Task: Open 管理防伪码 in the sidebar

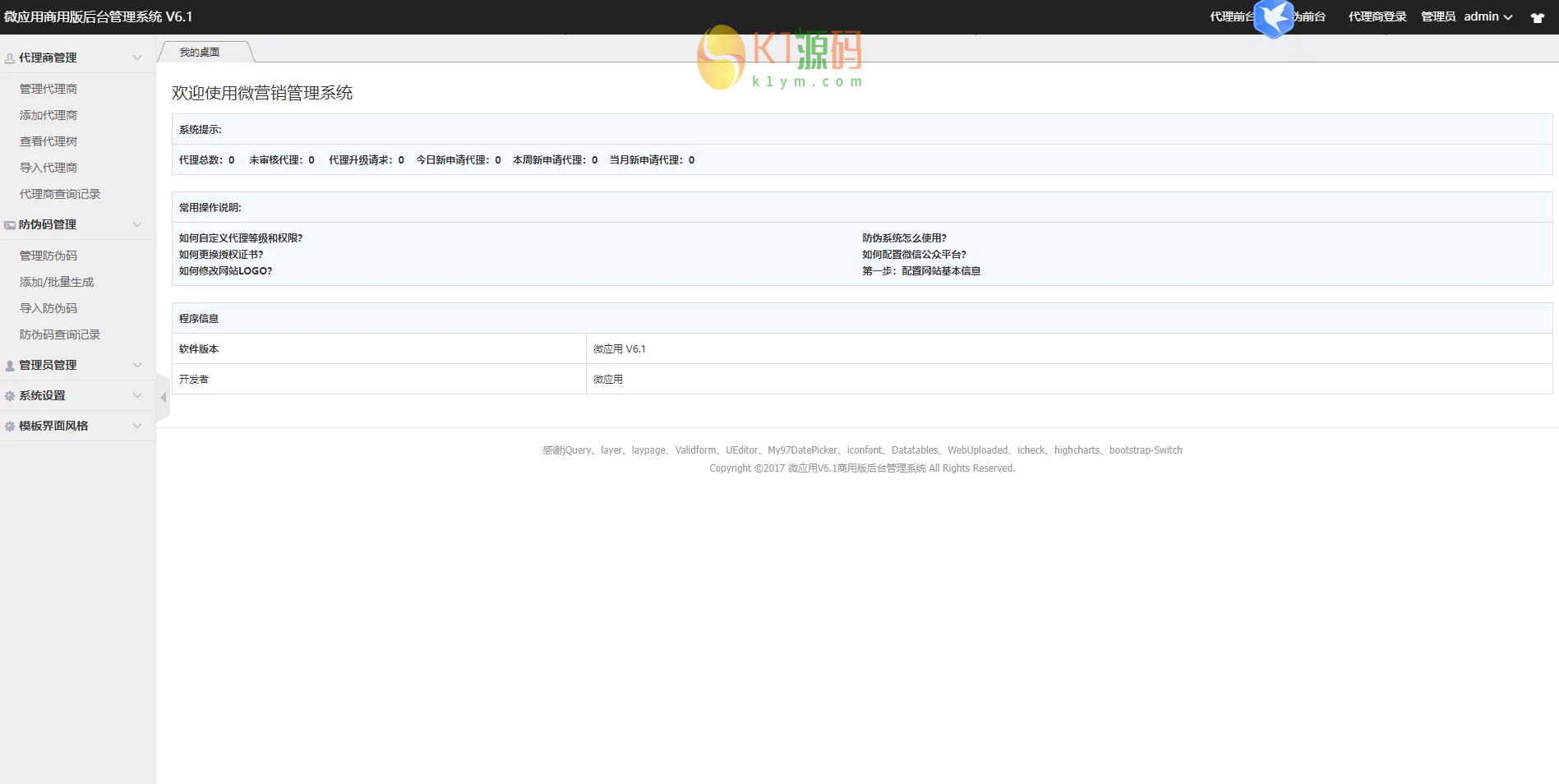Action: tap(48, 256)
